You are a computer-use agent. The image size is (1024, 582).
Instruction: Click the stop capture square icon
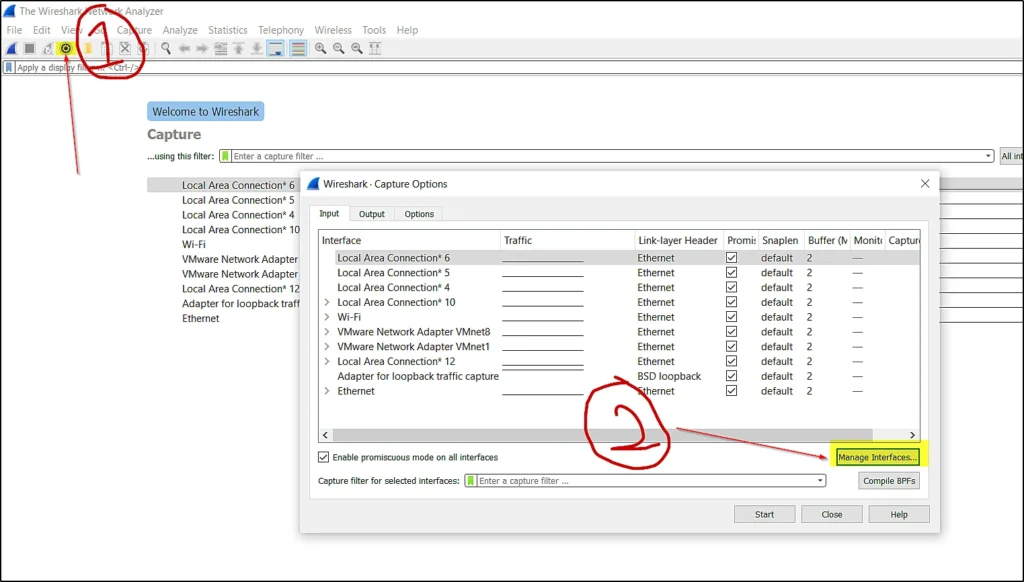29,48
